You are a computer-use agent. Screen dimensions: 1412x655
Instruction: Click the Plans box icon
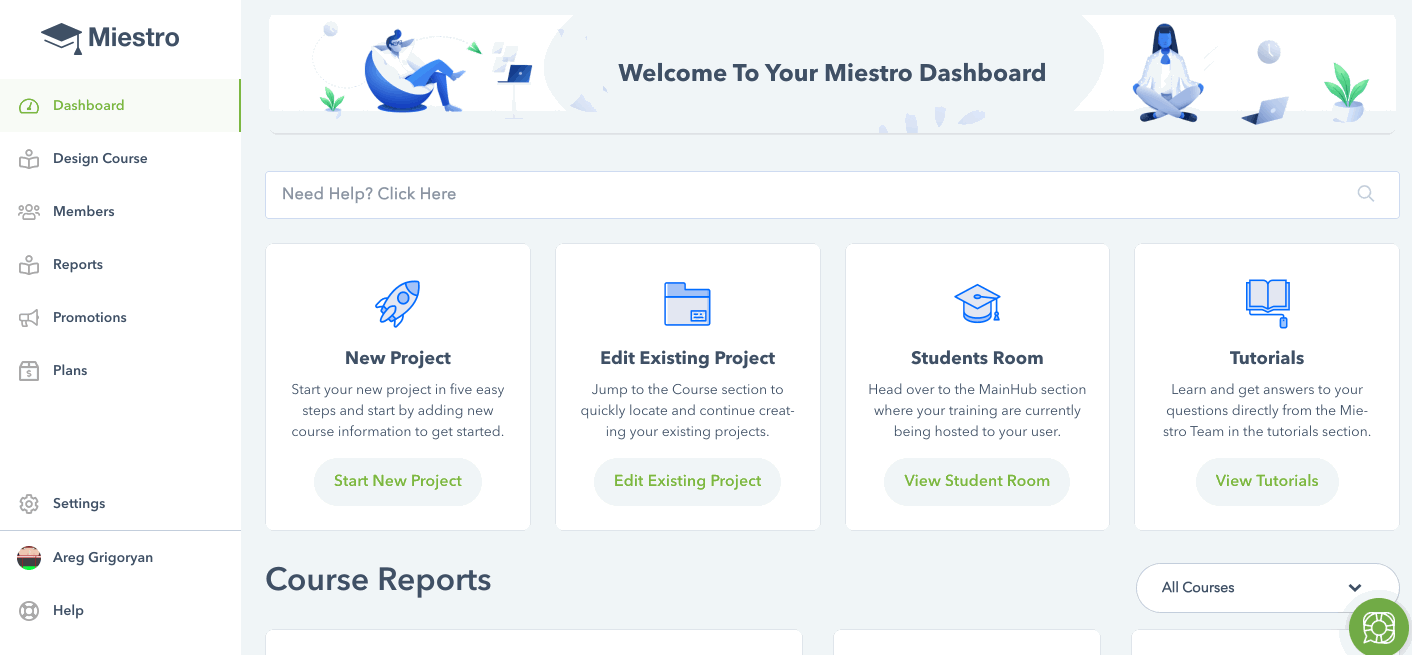point(29,371)
